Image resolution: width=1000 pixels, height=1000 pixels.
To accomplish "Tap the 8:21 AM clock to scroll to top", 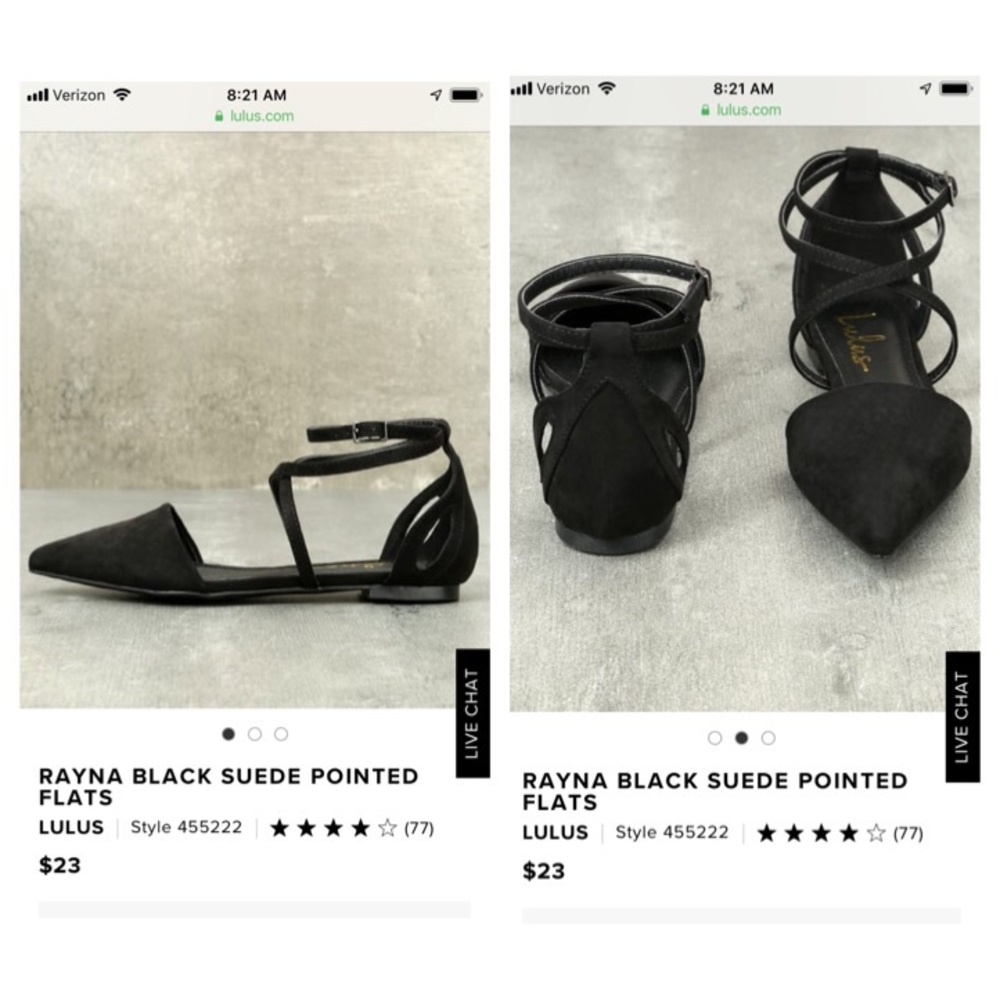I will pos(255,94).
